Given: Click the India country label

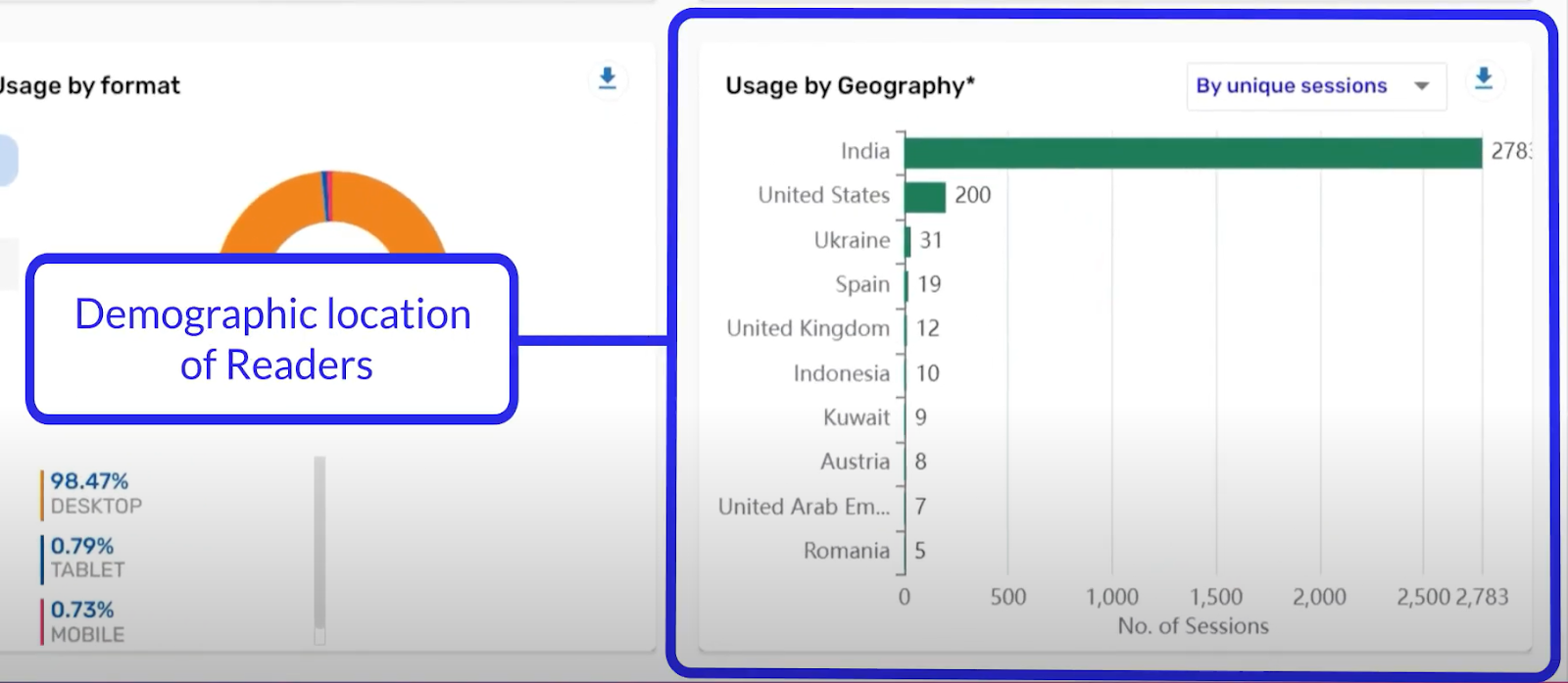Looking at the screenshot, I should point(865,151).
